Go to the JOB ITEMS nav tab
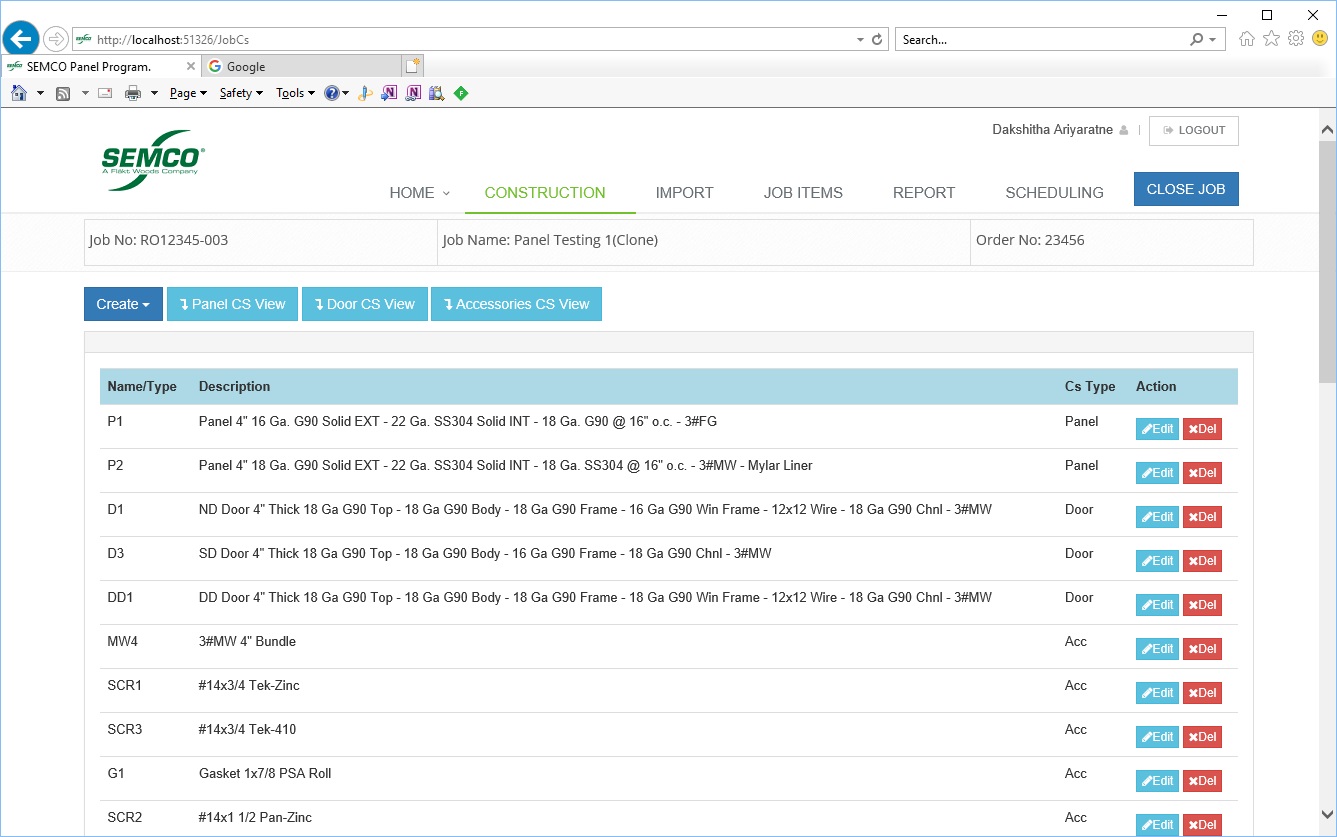This screenshot has height=837, width=1337. pos(803,193)
